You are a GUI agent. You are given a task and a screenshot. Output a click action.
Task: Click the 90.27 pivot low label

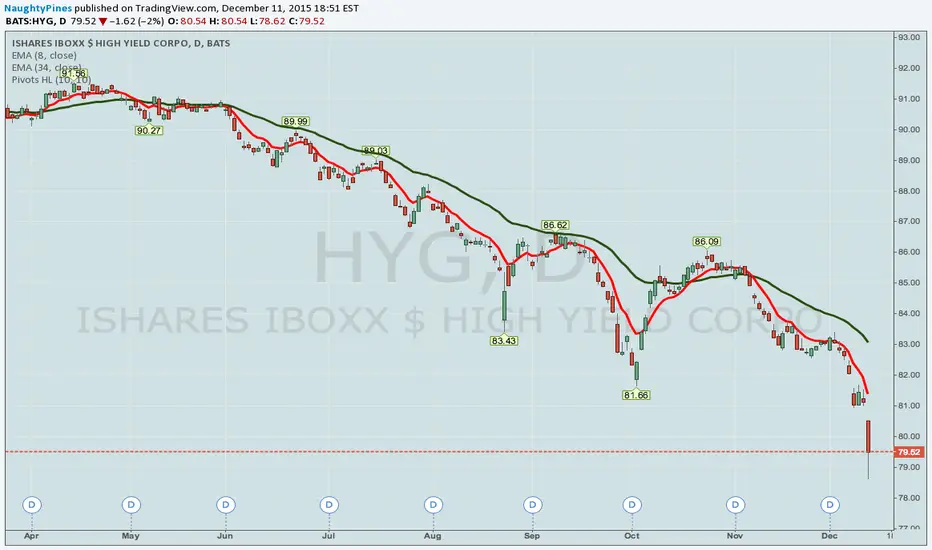click(149, 130)
